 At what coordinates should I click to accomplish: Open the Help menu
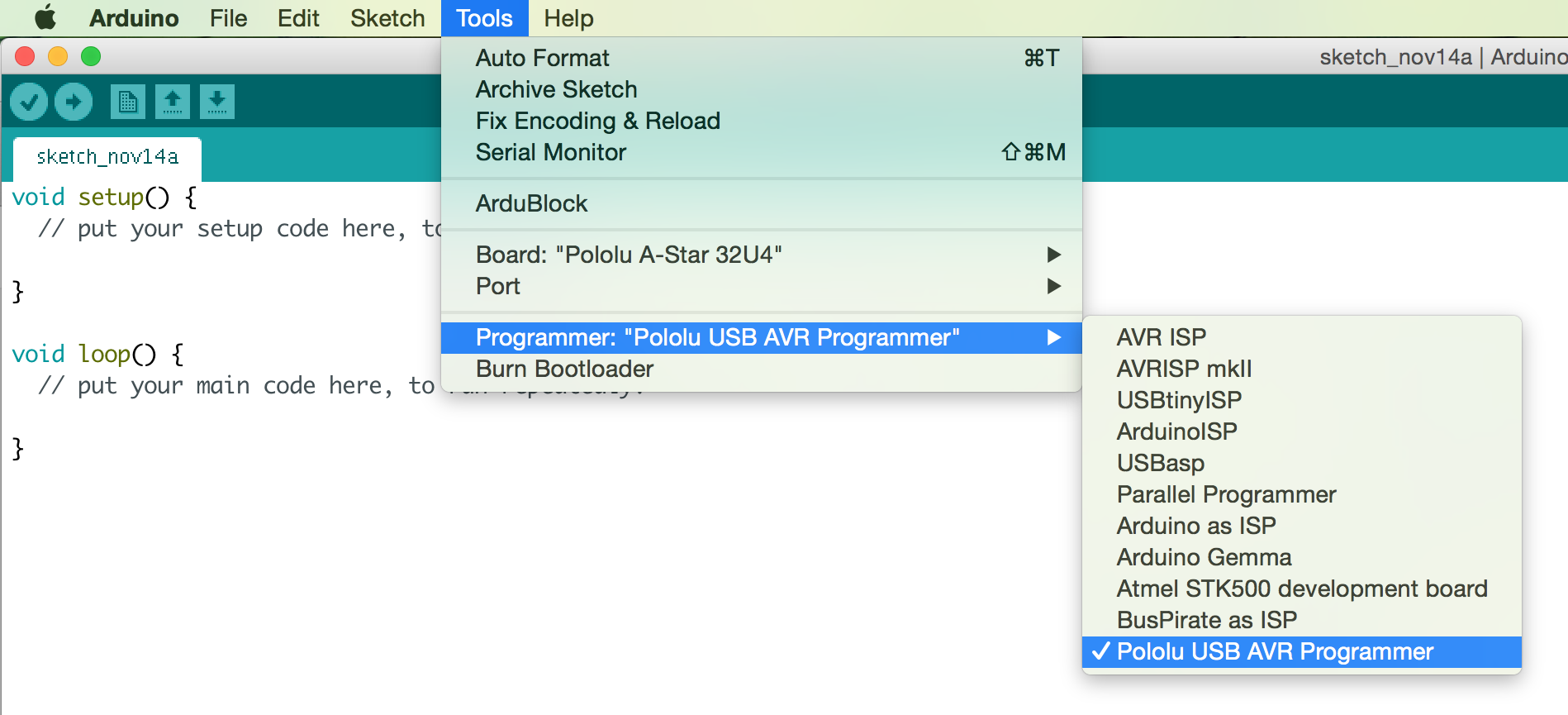568,18
